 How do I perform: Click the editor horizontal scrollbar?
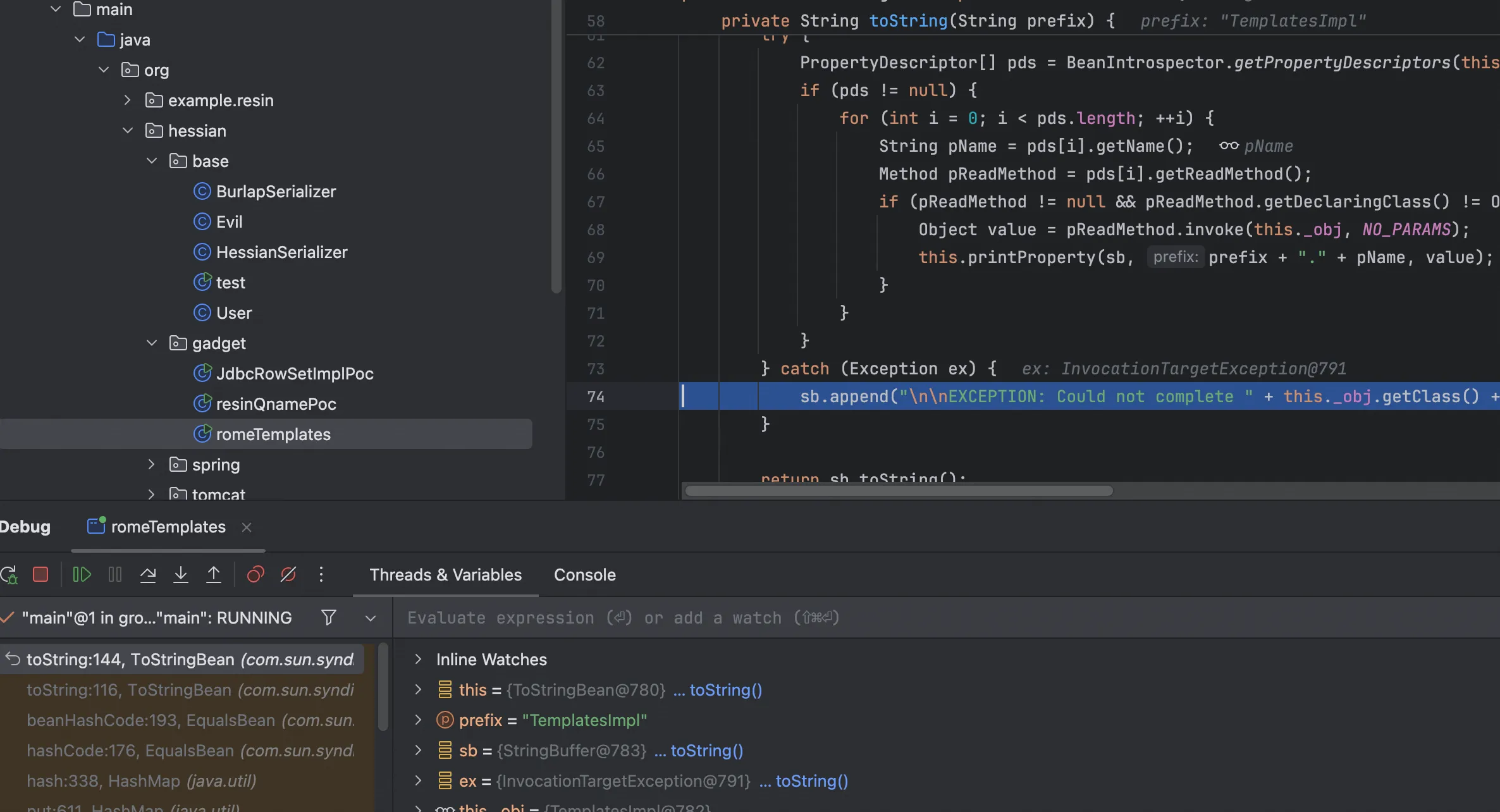[898, 491]
